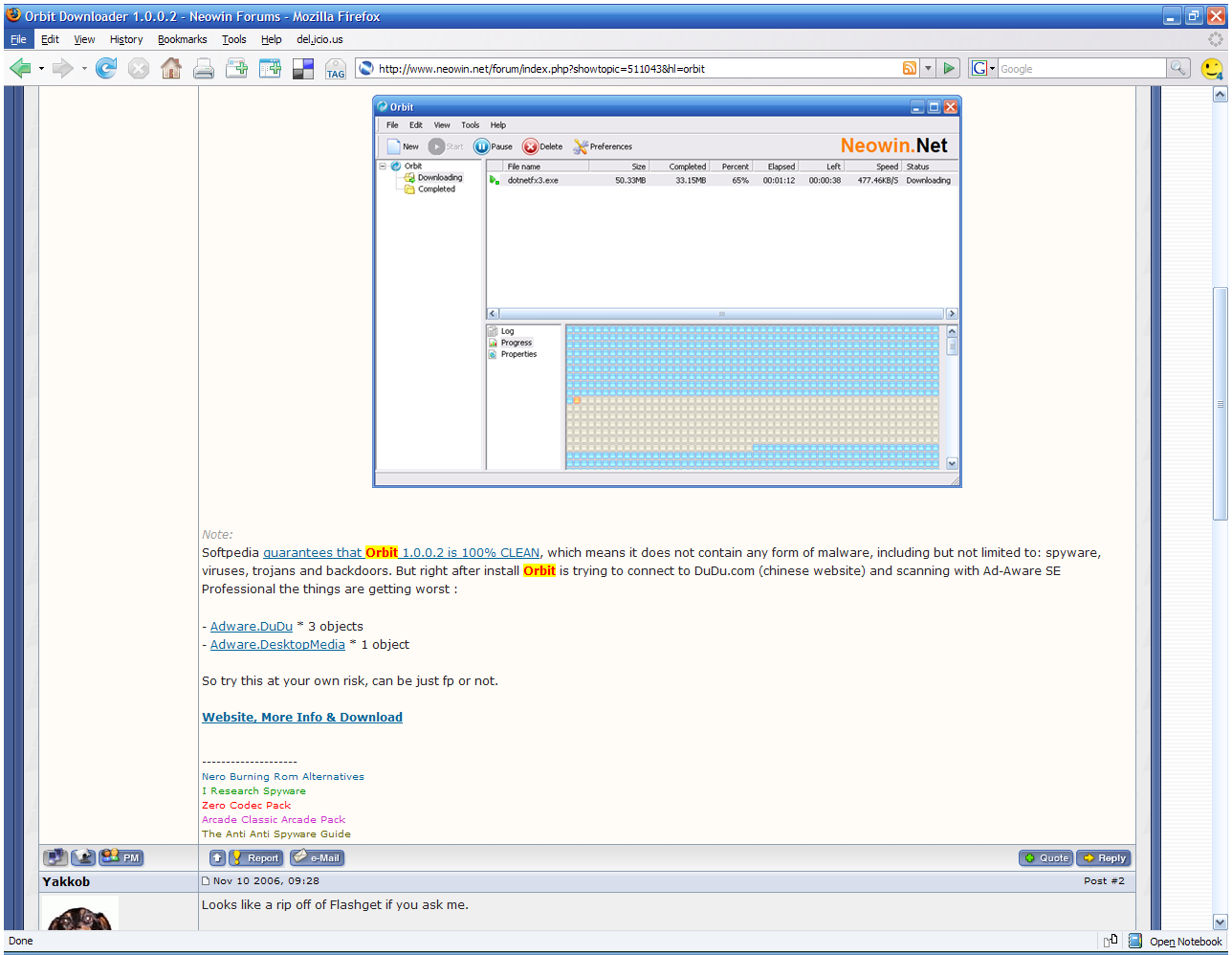Open the 'guarantees that Orbit 1.0.0.2 is 100% CLEAN' link
Viewport: 1232px width, 955px height.
click(402, 552)
